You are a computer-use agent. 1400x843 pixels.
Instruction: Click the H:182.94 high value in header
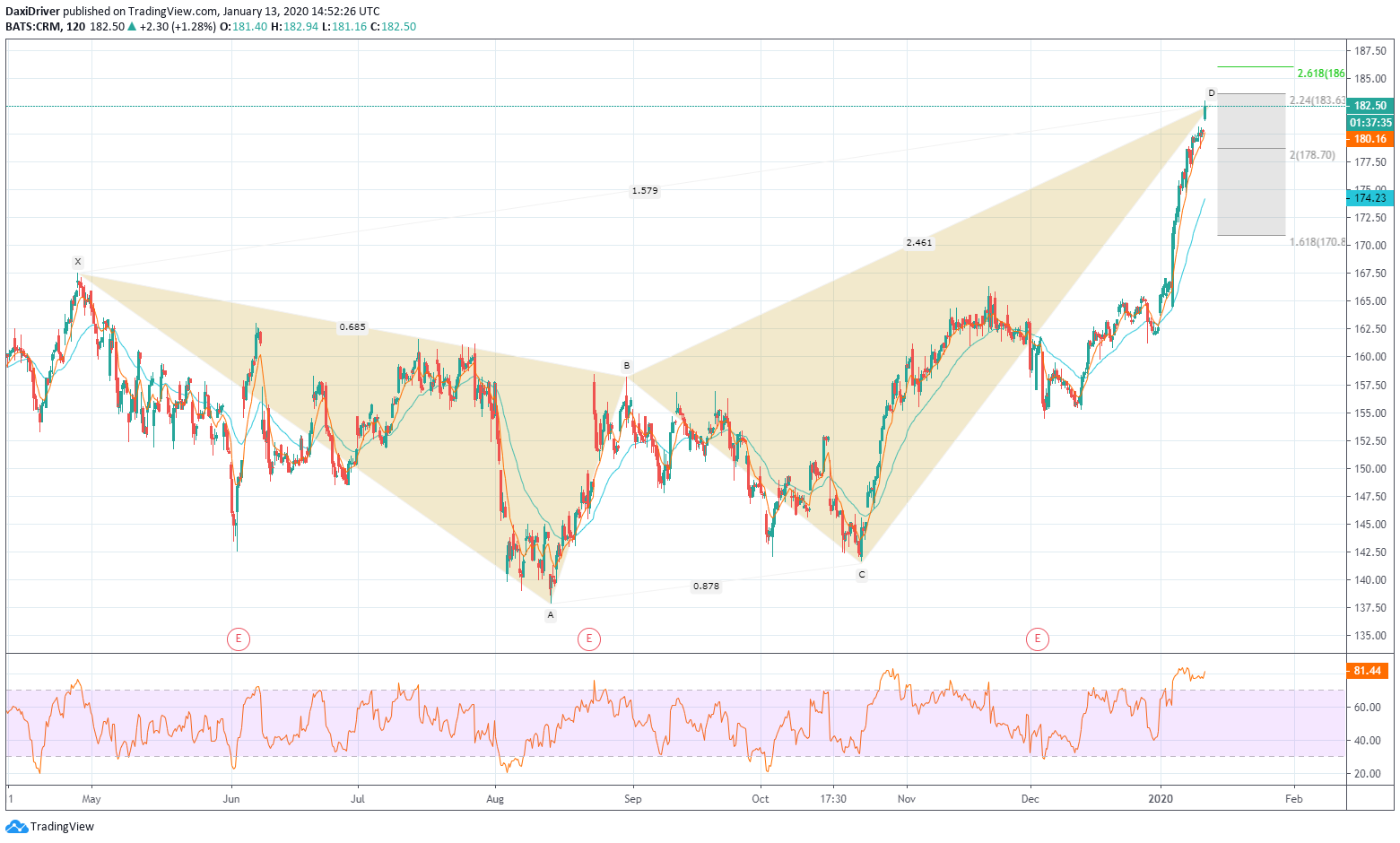point(294,27)
